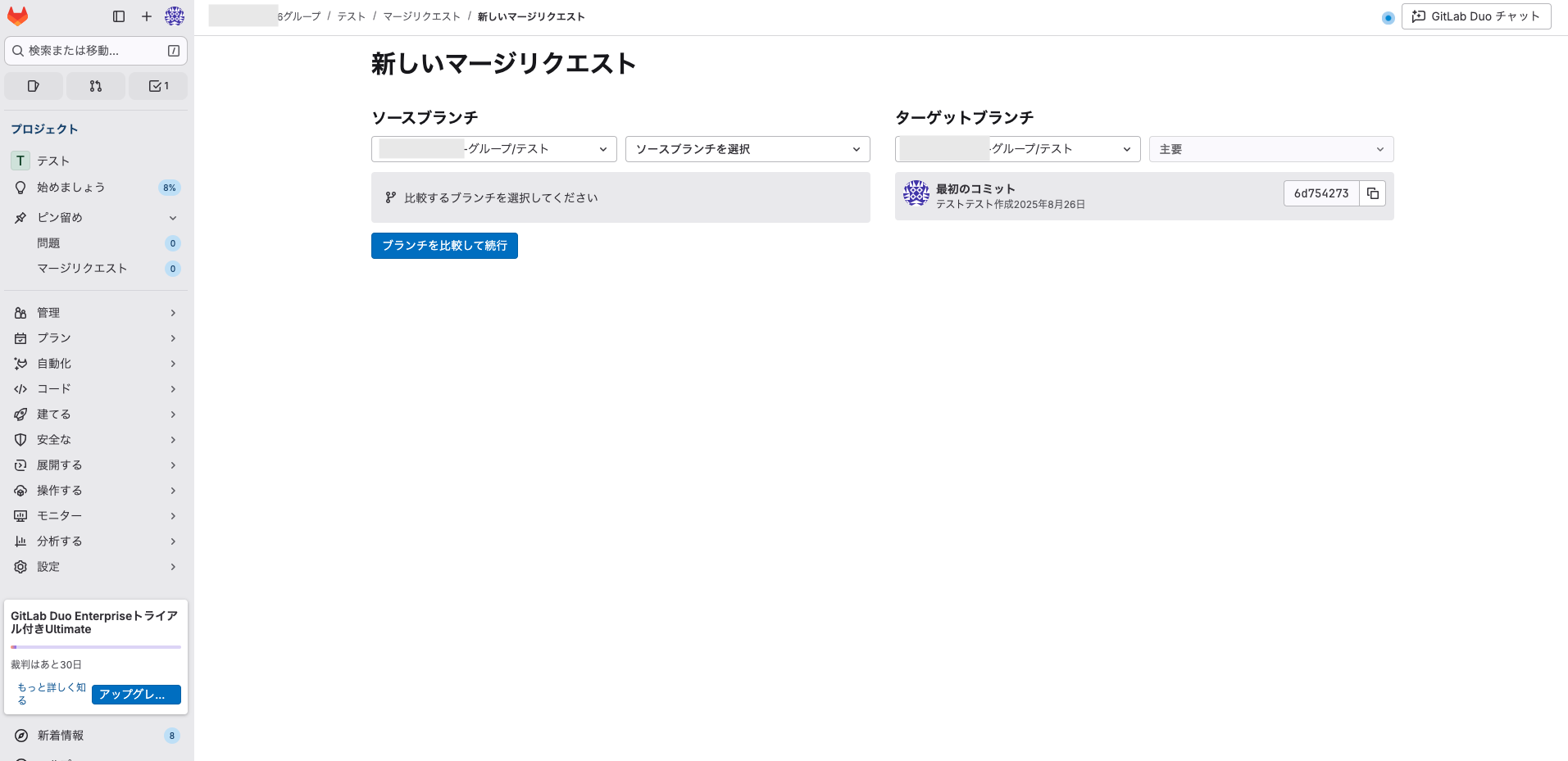This screenshot has width=1568, height=761.
Task: Expand the コード menu
Action: [x=96, y=389]
